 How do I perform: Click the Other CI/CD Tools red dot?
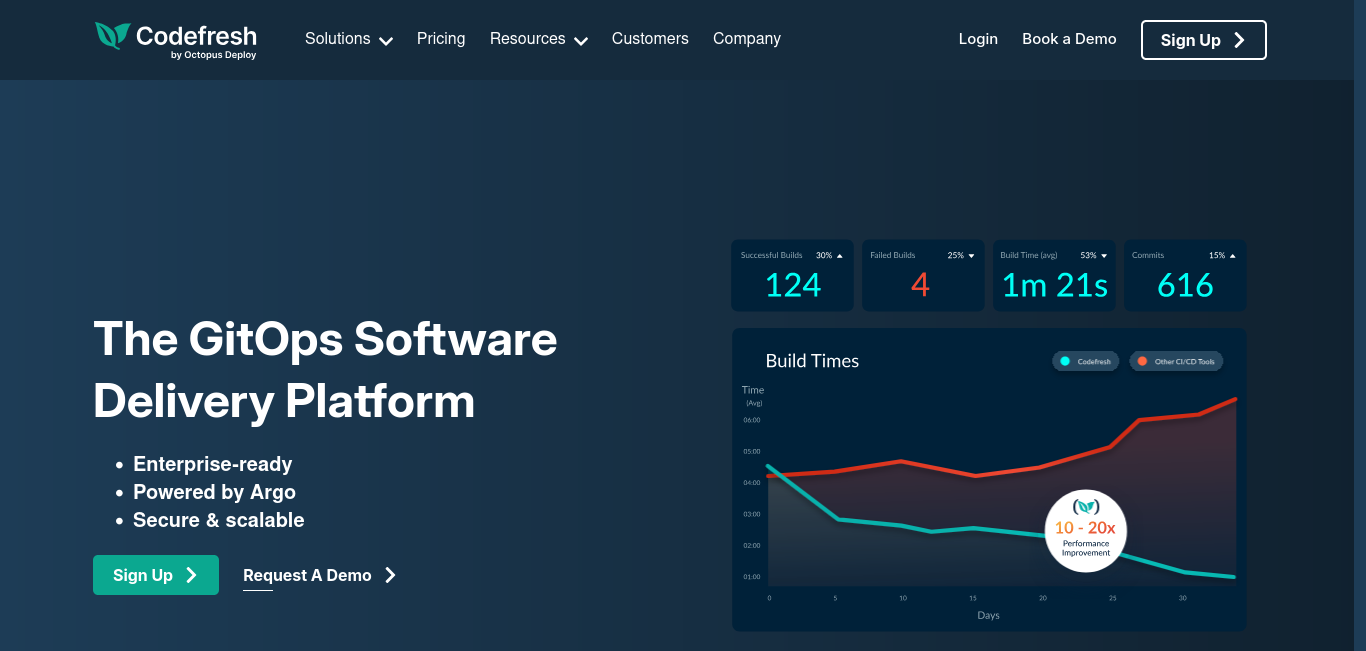click(1142, 361)
